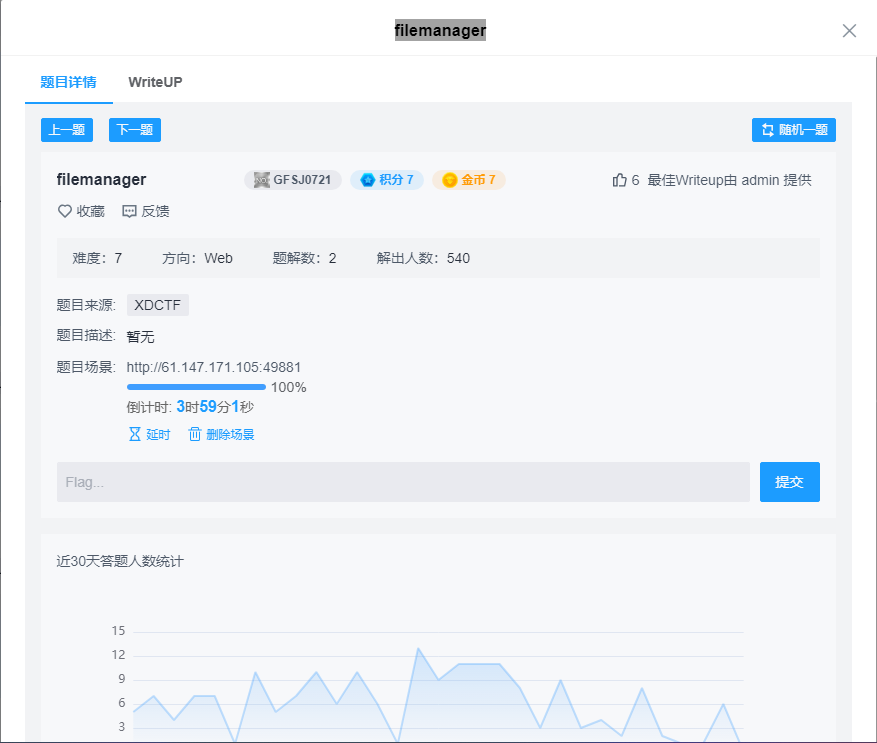Click the 解出人数: 540 text
Viewport: 877px width, 743px height.
click(423, 258)
